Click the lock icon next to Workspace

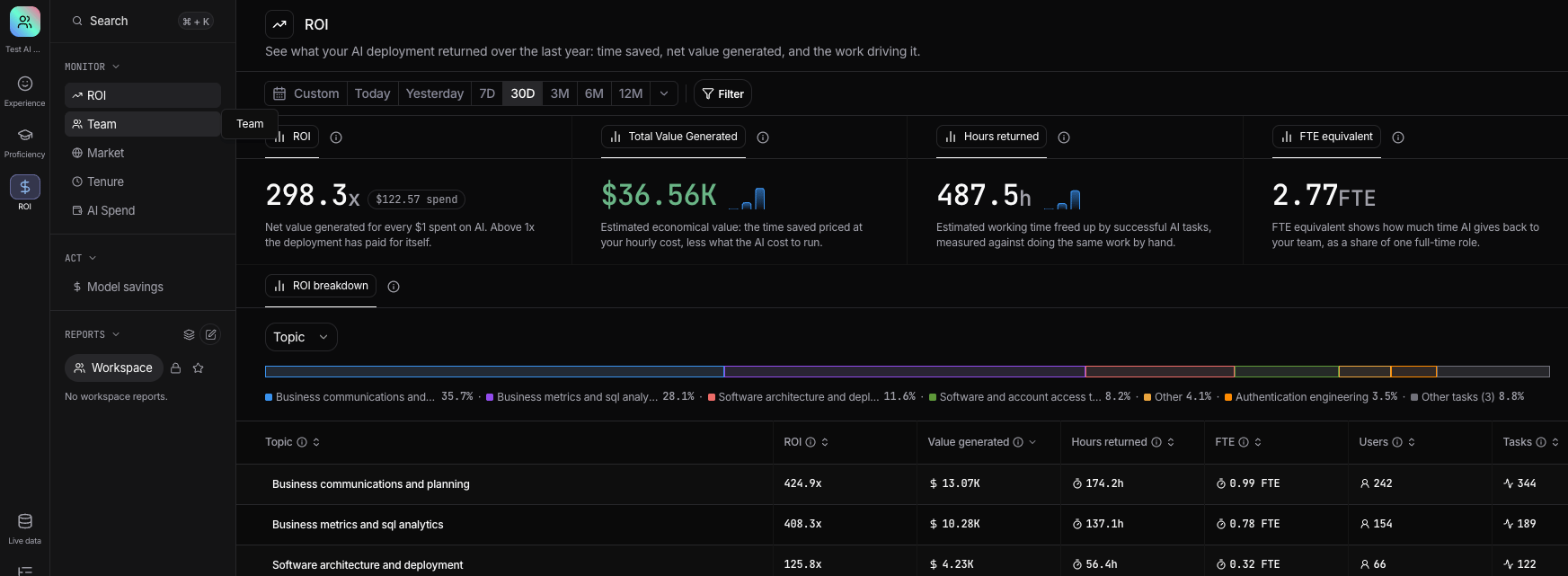click(176, 368)
